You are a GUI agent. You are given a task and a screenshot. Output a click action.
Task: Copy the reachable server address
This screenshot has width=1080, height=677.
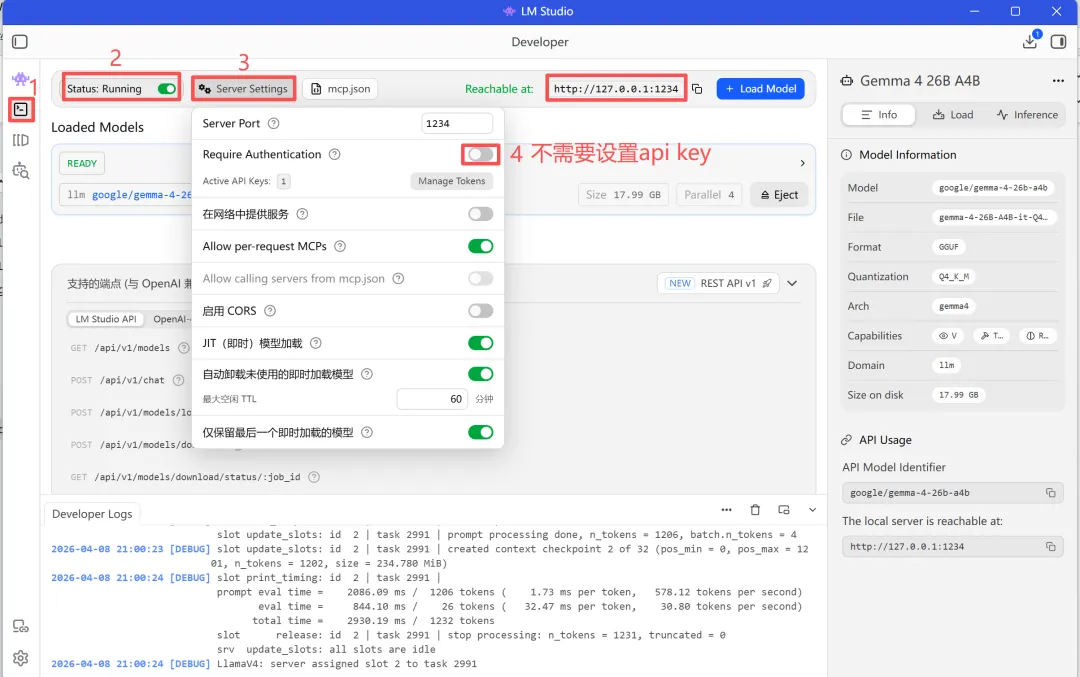coord(697,89)
